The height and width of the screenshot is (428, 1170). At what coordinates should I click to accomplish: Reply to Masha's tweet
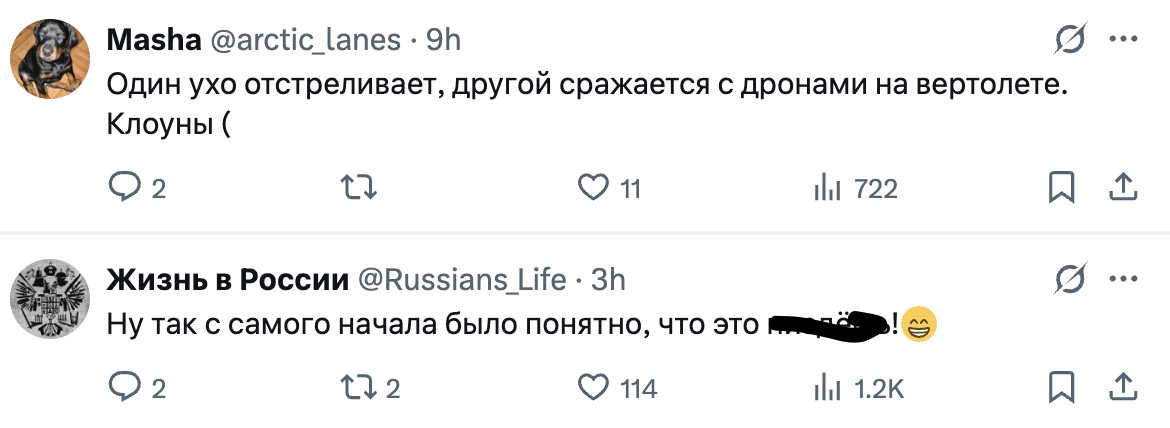124,187
